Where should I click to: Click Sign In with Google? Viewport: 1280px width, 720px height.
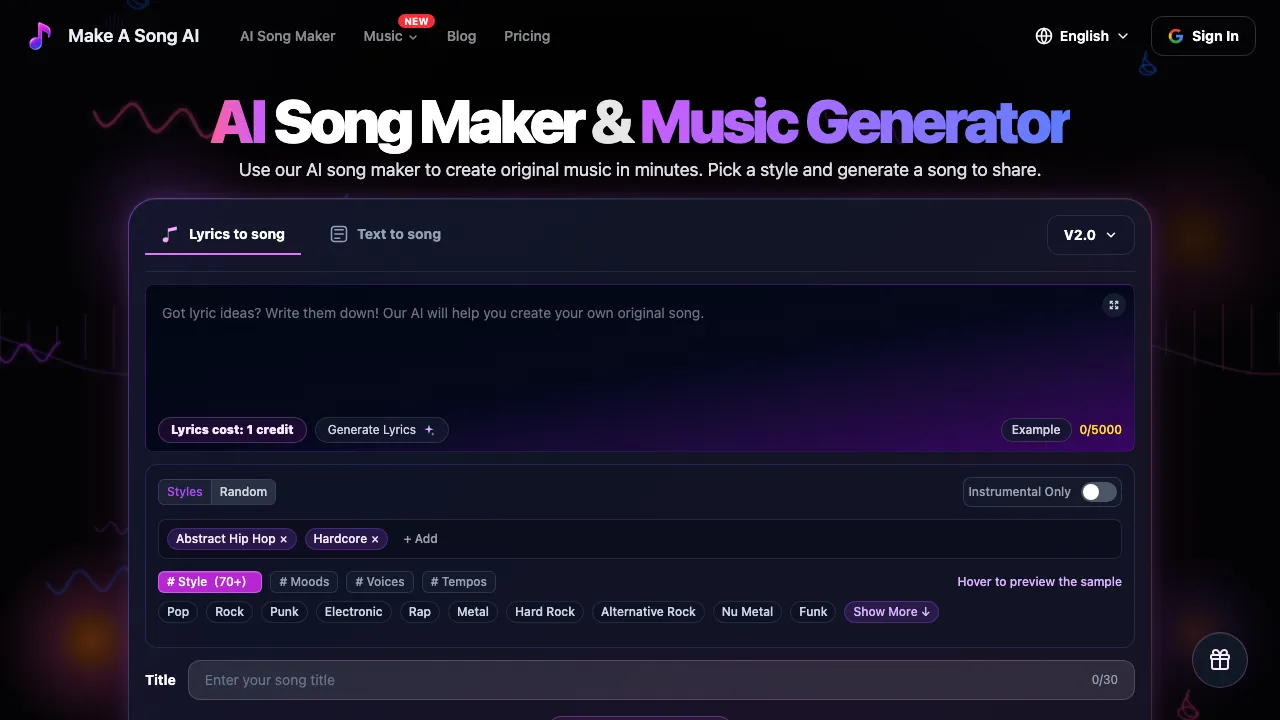pyautogui.click(x=1203, y=36)
